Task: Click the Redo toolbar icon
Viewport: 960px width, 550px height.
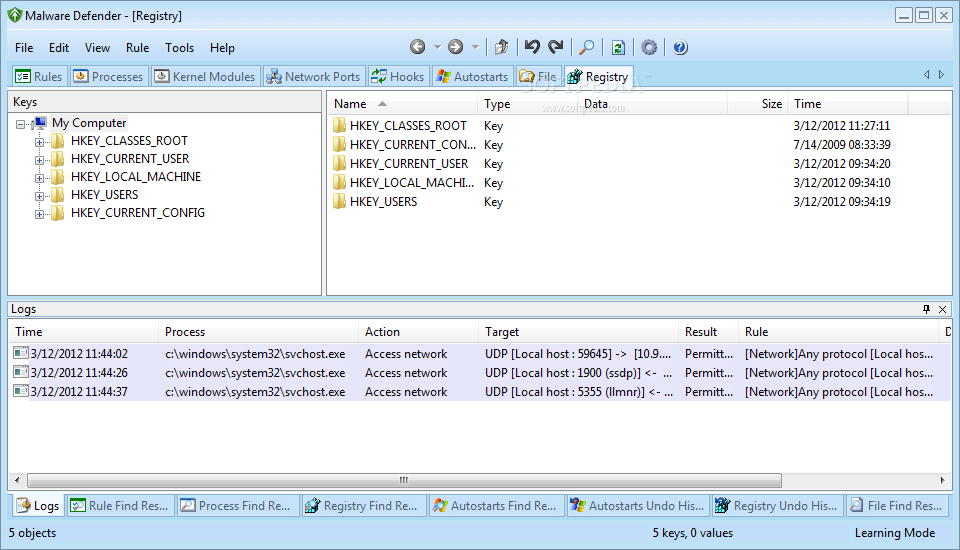Action: 555,47
